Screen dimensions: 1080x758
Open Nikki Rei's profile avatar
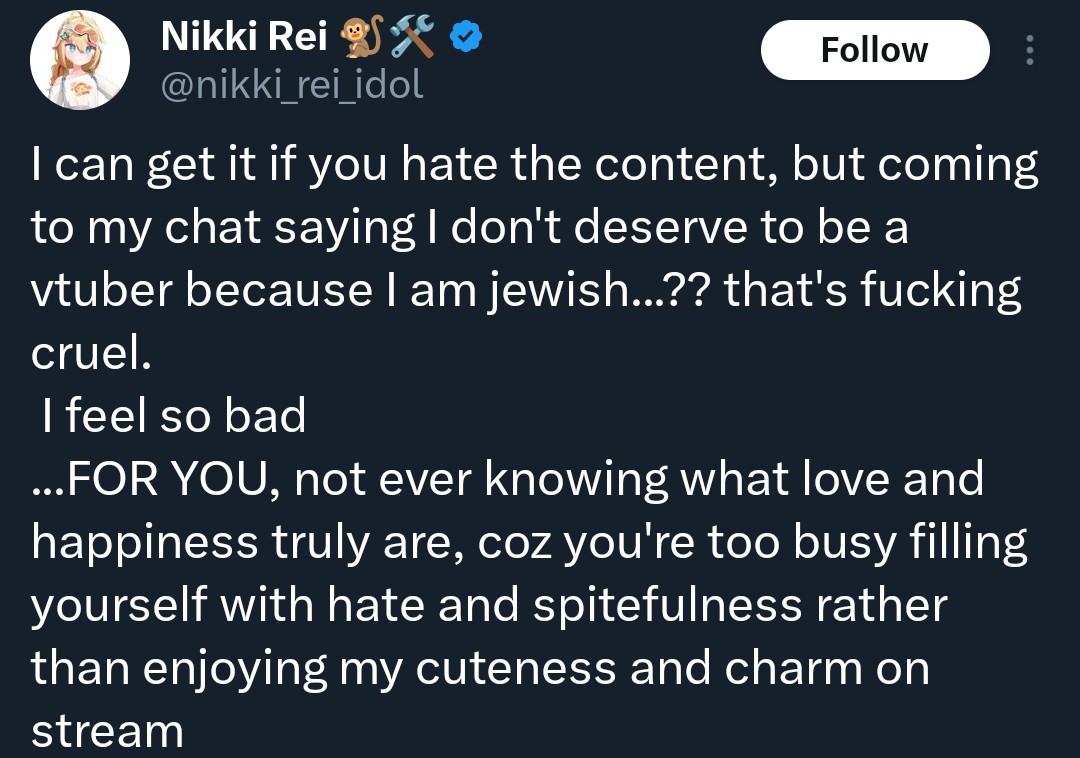(x=80, y=61)
